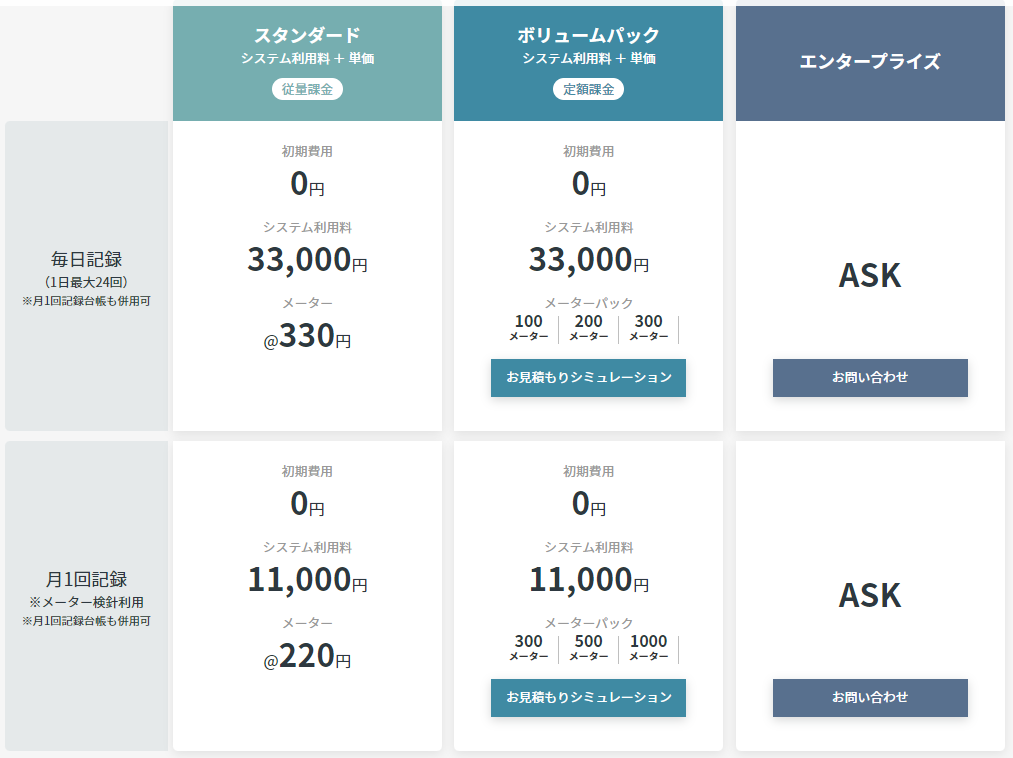Select the 100 meter pack option
The height and width of the screenshot is (758, 1013).
(x=528, y=328)
